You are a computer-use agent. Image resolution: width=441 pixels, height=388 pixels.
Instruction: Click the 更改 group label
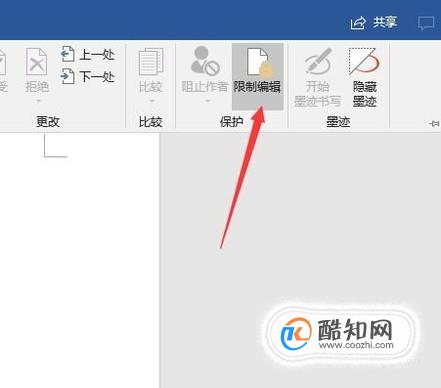tap(48, 122)
